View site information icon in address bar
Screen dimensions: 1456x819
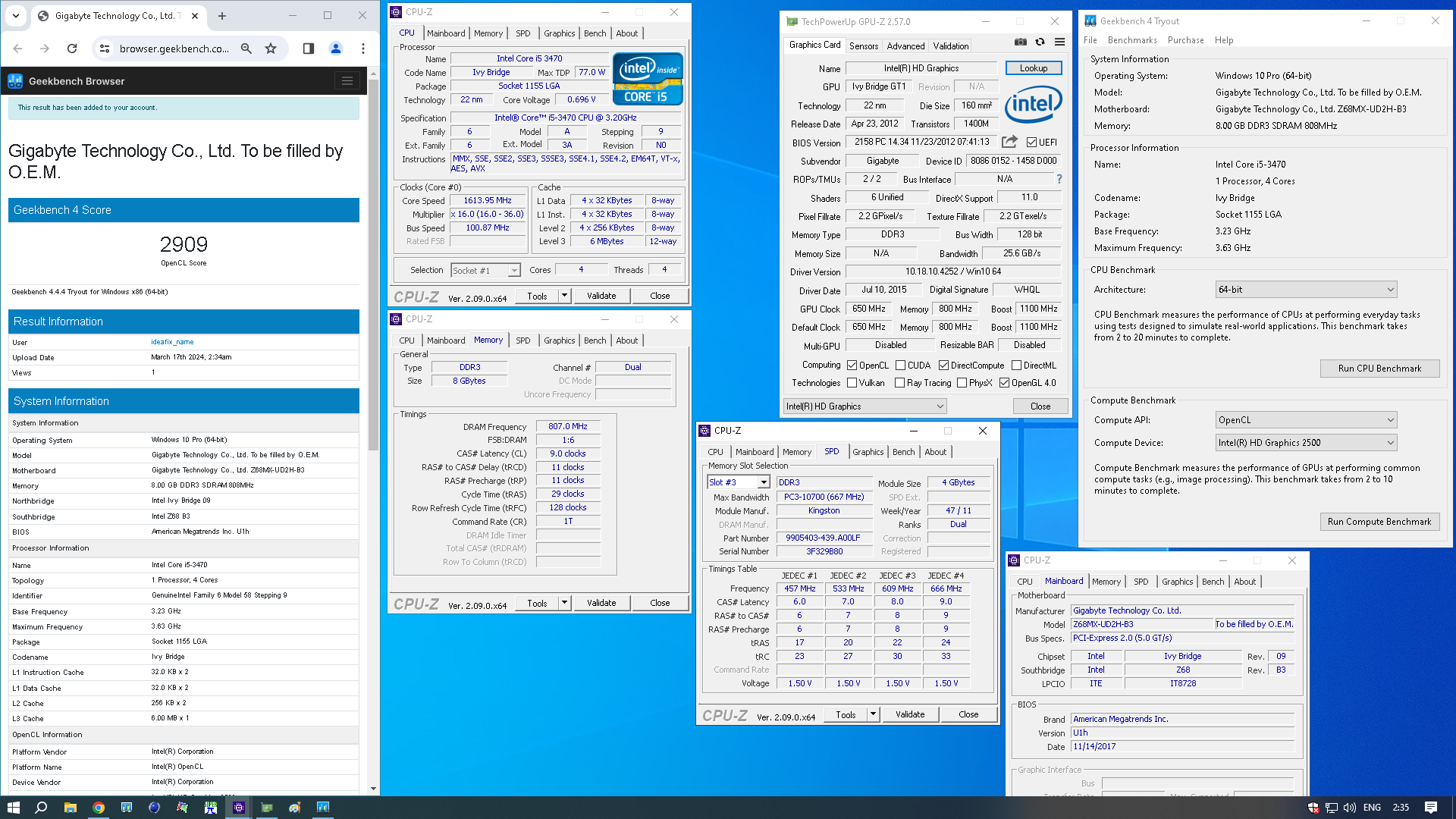pyautogui.click(x=105, y=49)
